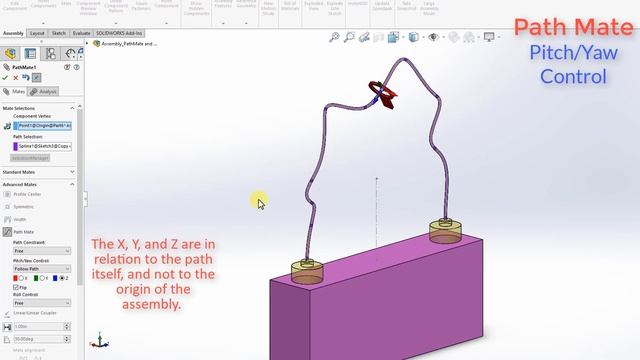Screen dimensions: 640x360
Task: Open View Settings monitor icon
Action: [489, 38]
